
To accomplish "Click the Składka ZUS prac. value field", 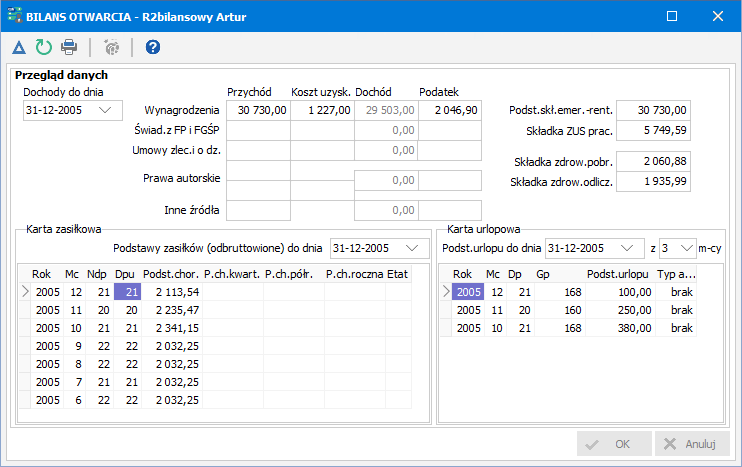I will pos(654,130).
